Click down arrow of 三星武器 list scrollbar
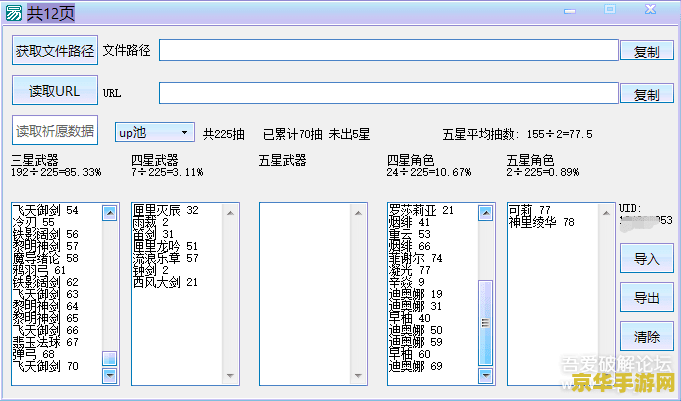The width and height of the screenshot is (681, 401). (x=109, y=375)
